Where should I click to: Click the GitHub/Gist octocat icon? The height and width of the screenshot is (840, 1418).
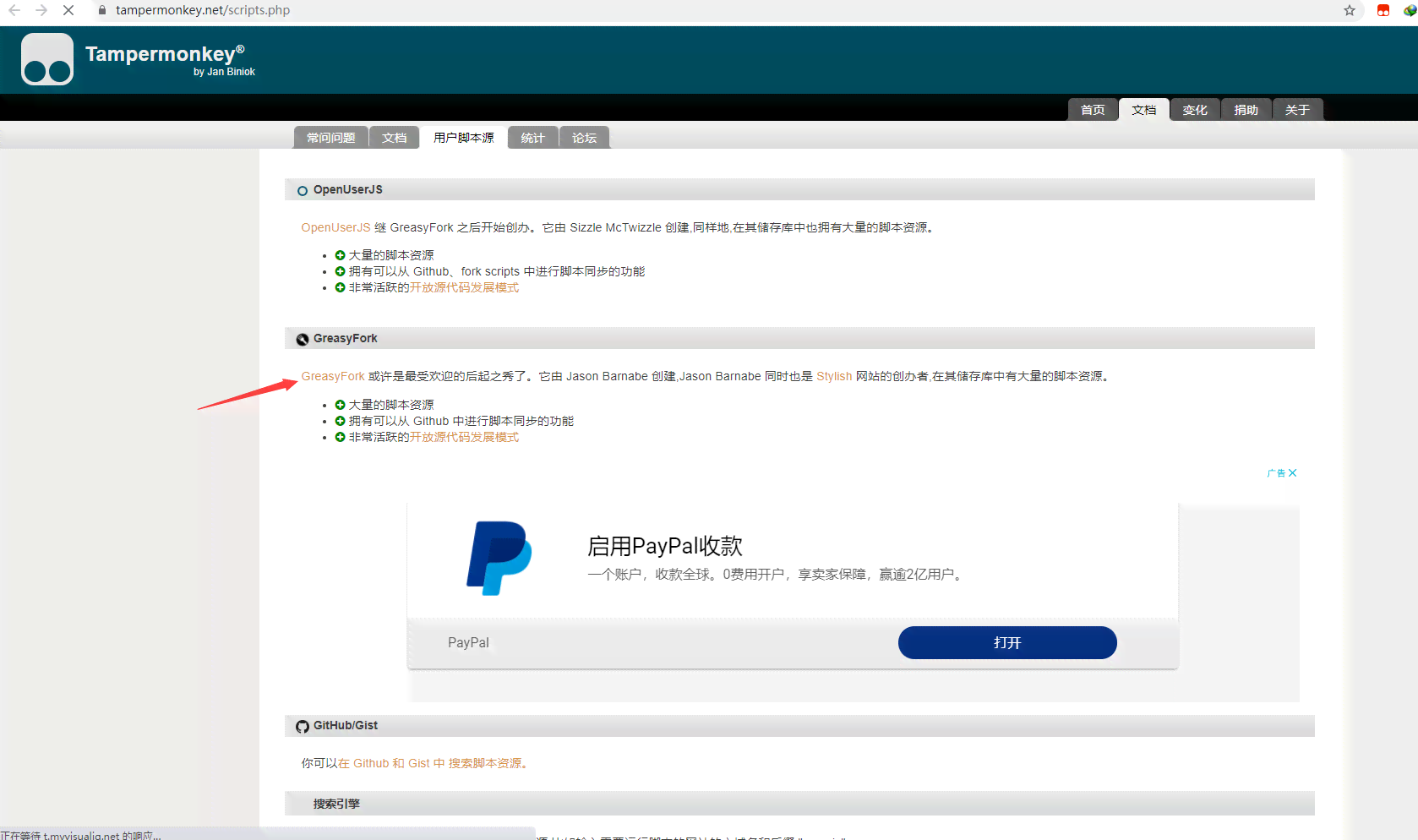tap(303, 727)
